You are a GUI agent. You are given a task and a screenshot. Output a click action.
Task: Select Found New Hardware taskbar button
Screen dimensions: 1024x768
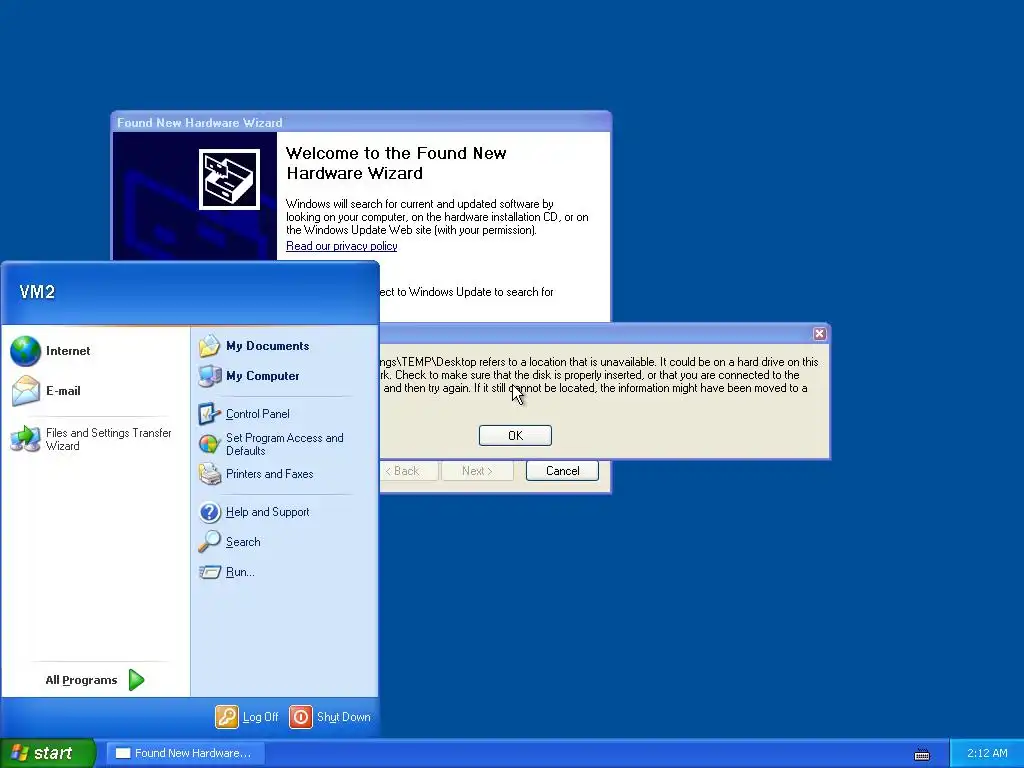[x=185, y=753]
